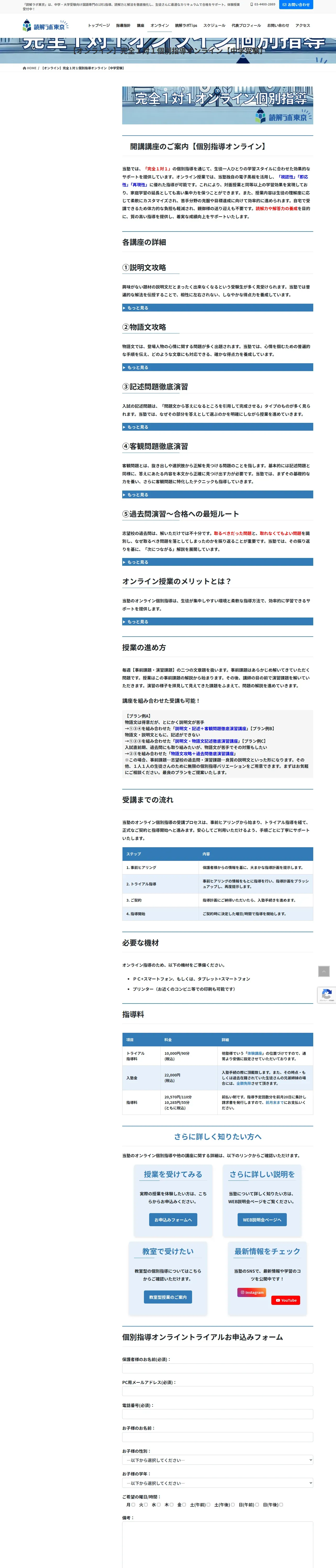The height and width of the screenshot is (1568, 336).
Task: Check the 土(午後) checkbox
Action: pos(232,1505)
